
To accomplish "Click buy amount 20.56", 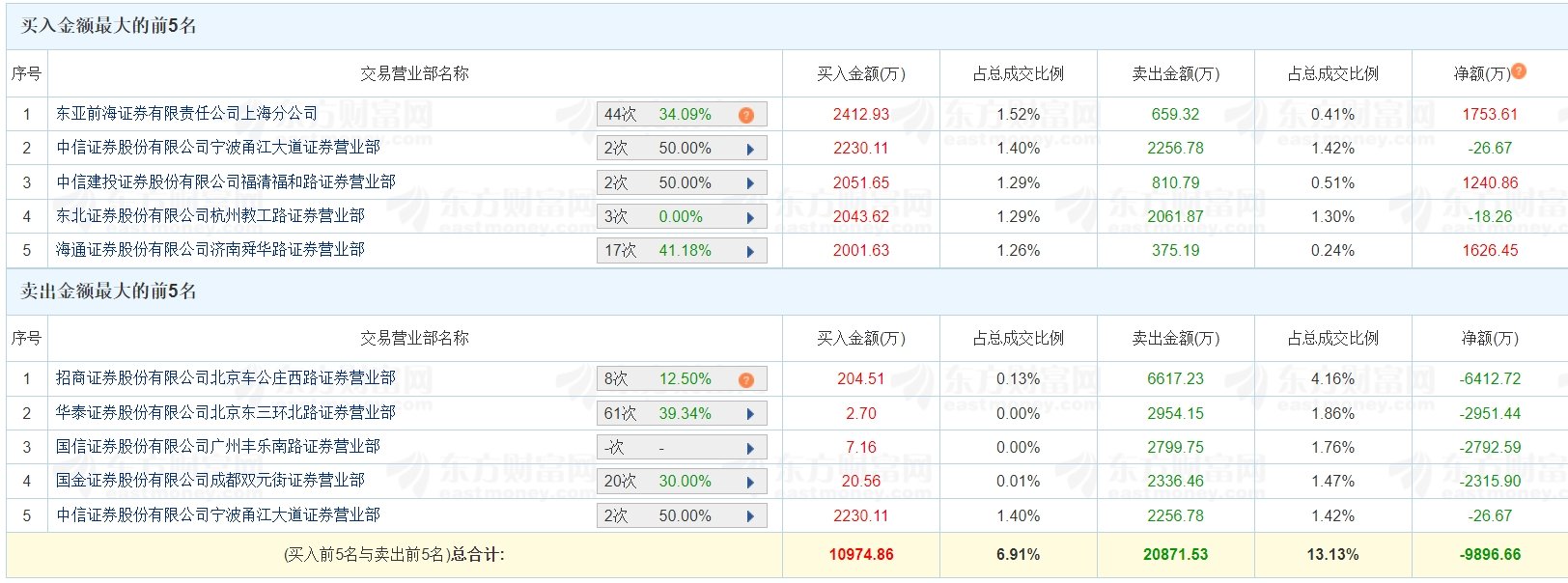I will [861, 481].
